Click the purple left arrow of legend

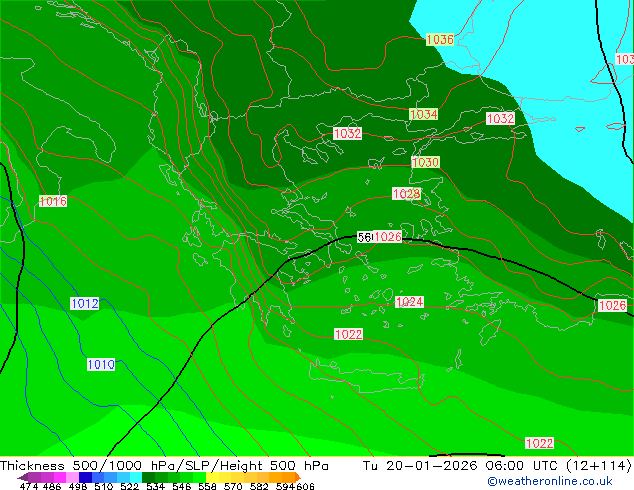click(x=22, y=477)
